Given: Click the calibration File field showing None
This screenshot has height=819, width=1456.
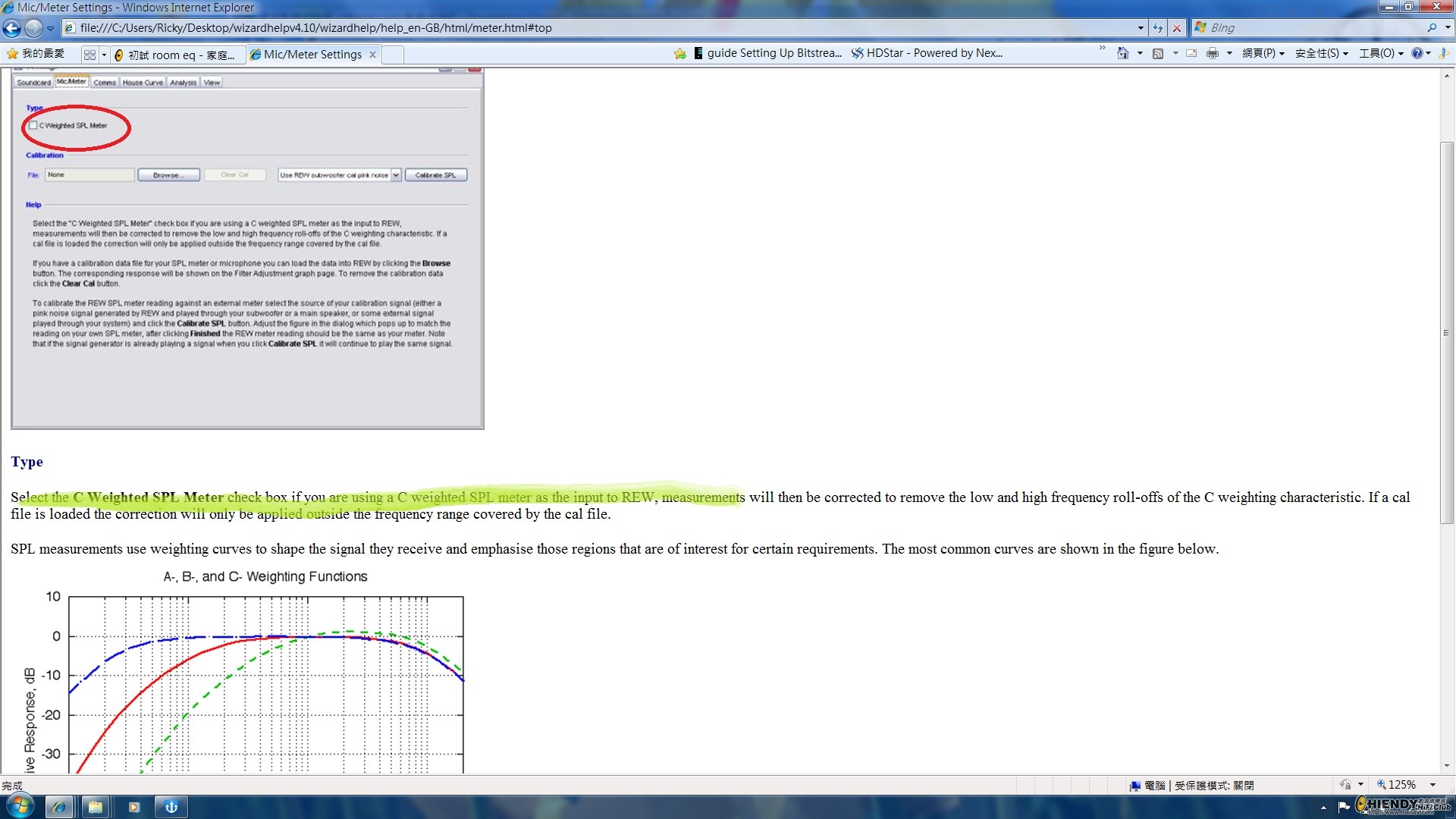Looking at the screenshot, I should point(89,175).
